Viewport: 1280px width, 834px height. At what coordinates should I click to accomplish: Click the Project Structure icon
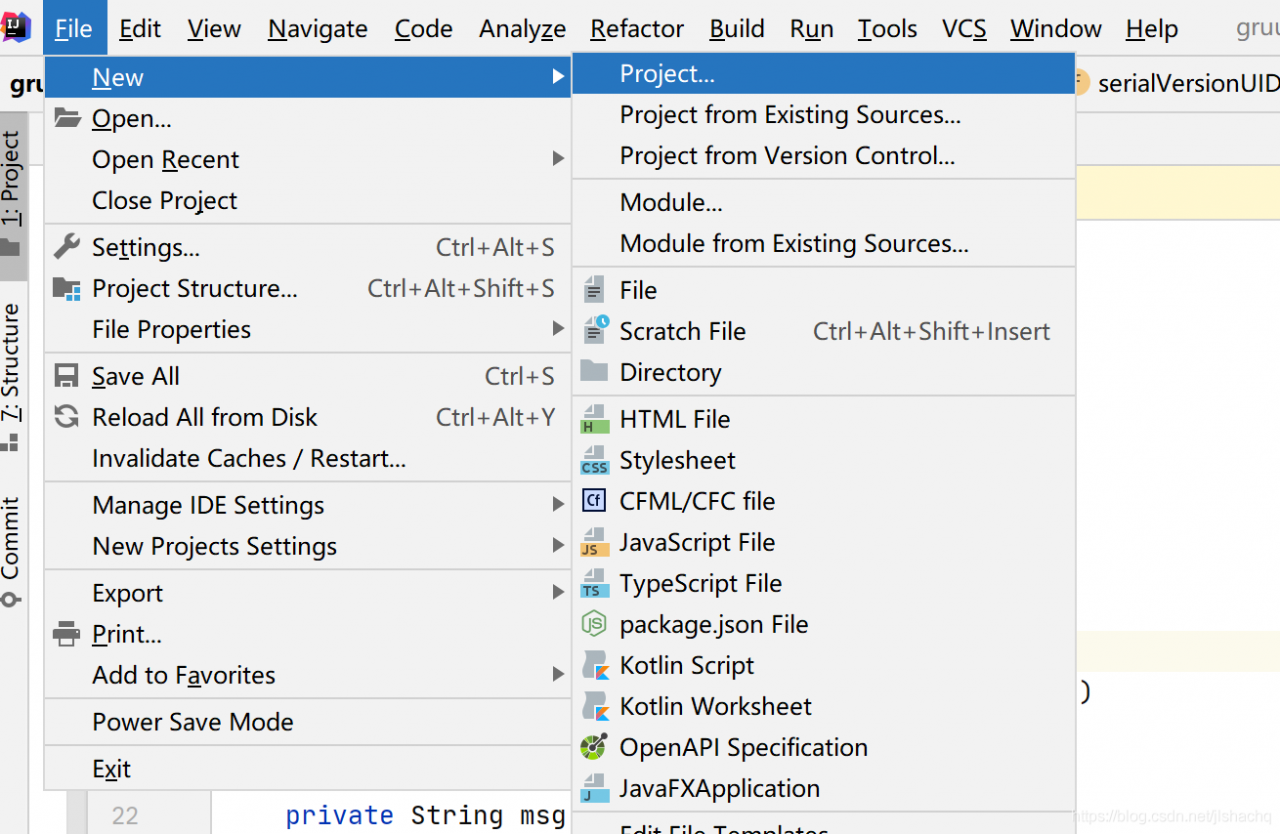(x=66, y=288)
